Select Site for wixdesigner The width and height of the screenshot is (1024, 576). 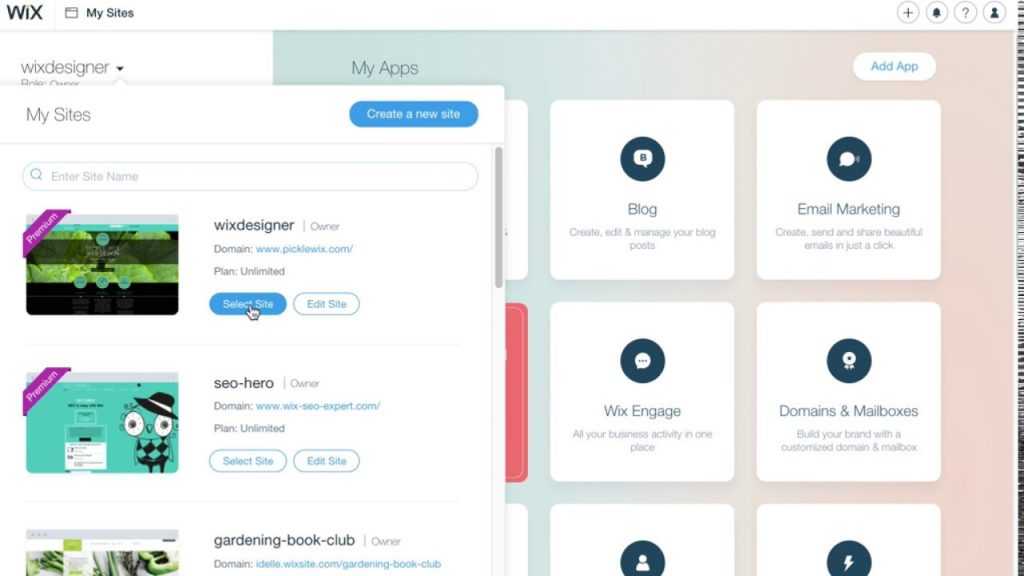click(x=248, y=304)
